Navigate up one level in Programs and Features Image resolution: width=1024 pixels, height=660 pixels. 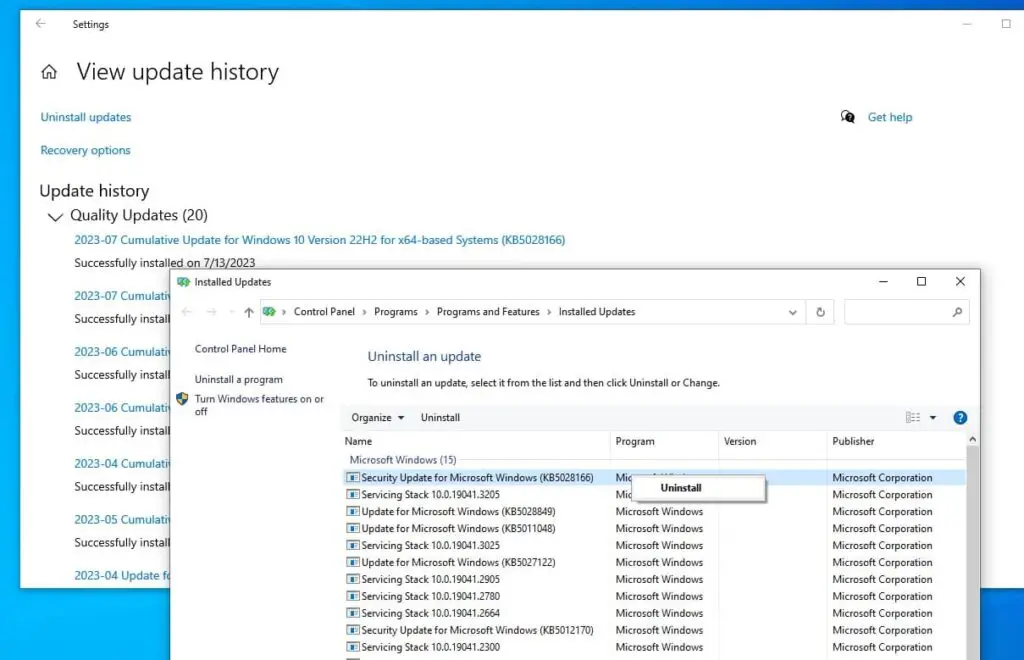pyautogui.click(x=248, y=312)
